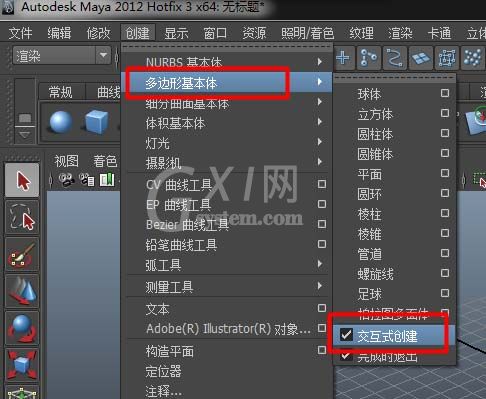Open the 编辑 menu

click(x=59, y=33)
